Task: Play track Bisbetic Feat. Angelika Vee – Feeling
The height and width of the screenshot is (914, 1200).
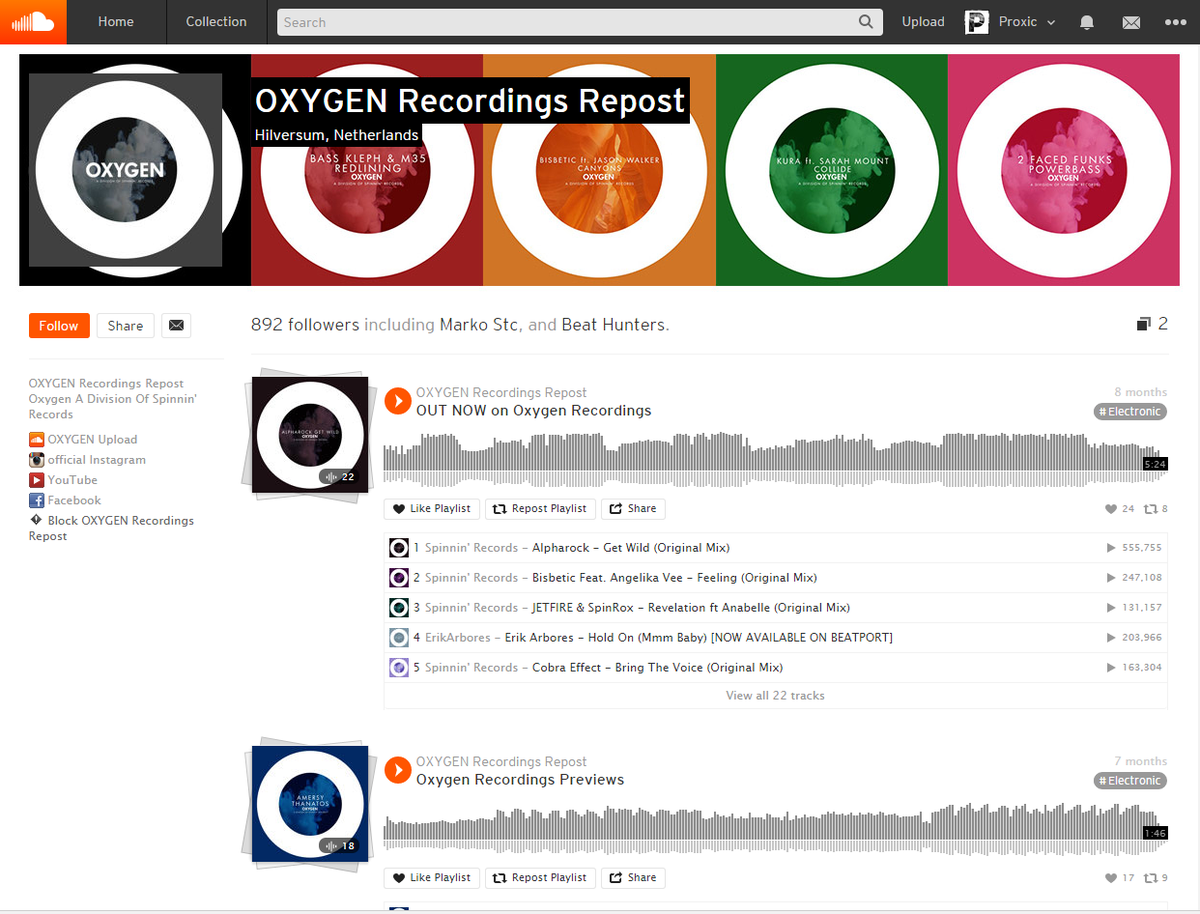Action: (674, 578)
